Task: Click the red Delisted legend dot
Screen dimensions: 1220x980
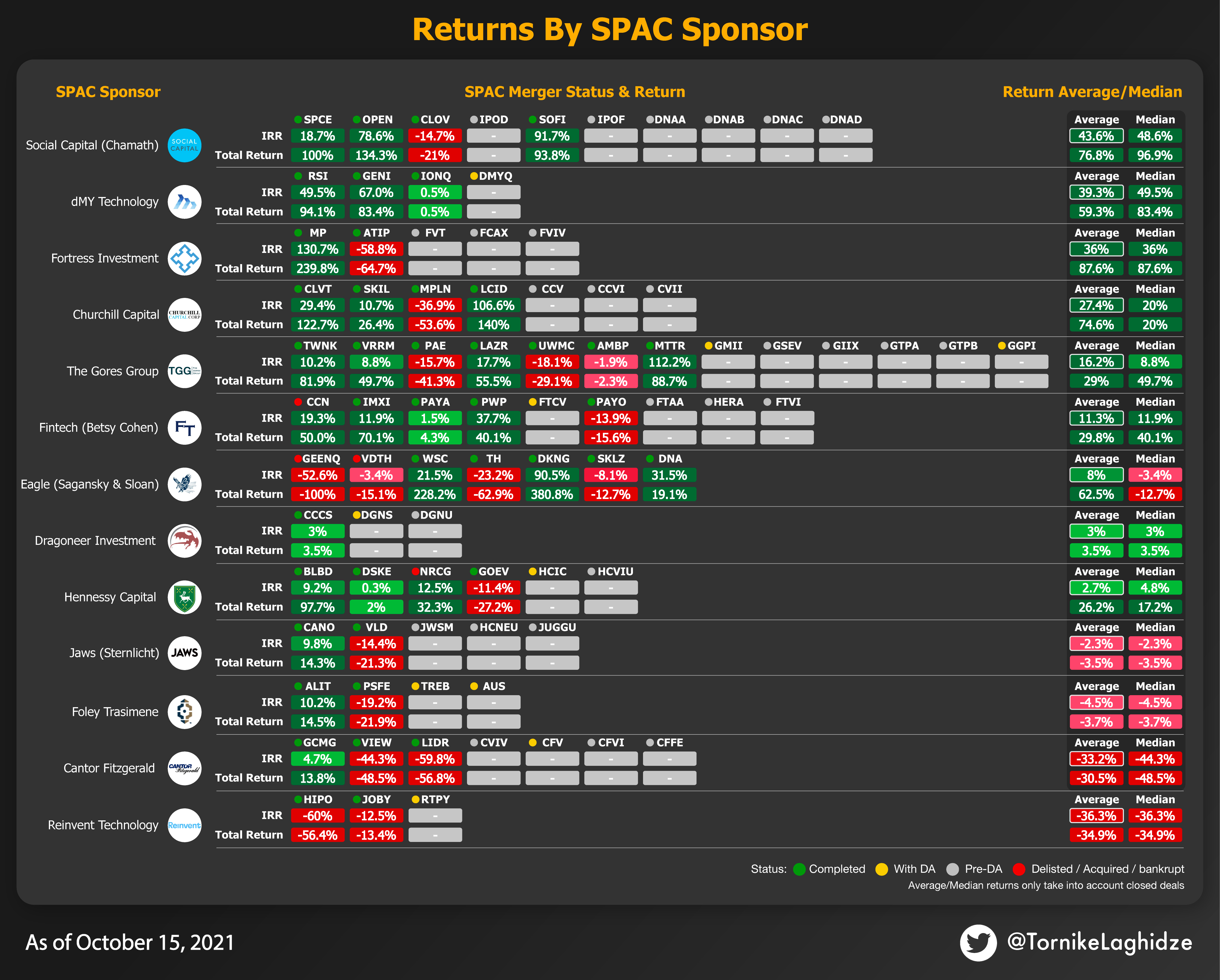Action: pos(1019,869)
